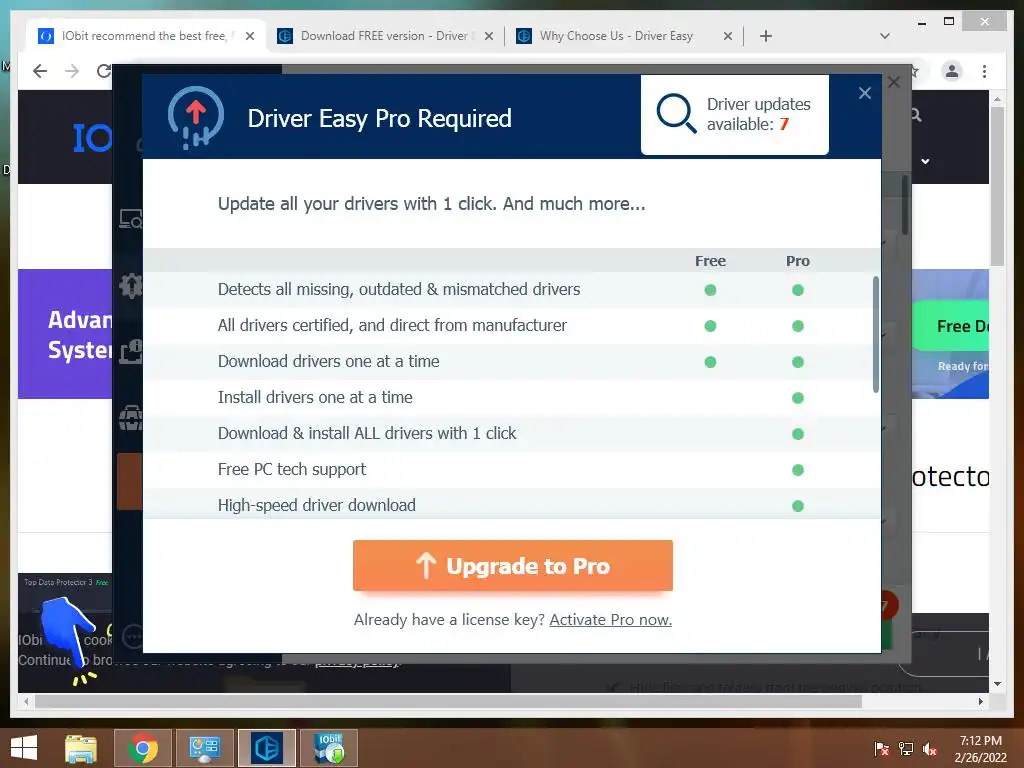The height and width of the screenshot is (768, 1024).
Task: Click the Driver Easy logo icon in dialog header
Action: pyautogui.click(x=195, y=118)
